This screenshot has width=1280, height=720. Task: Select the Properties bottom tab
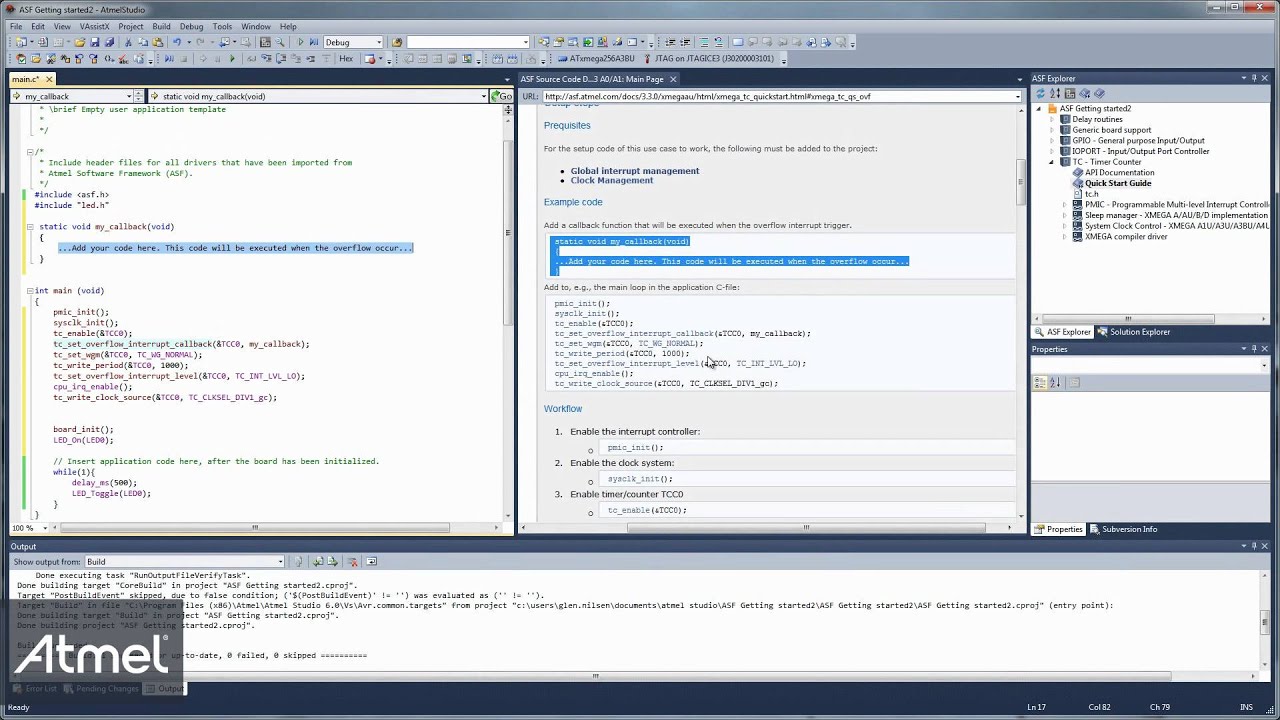(x=1059, y=529)
